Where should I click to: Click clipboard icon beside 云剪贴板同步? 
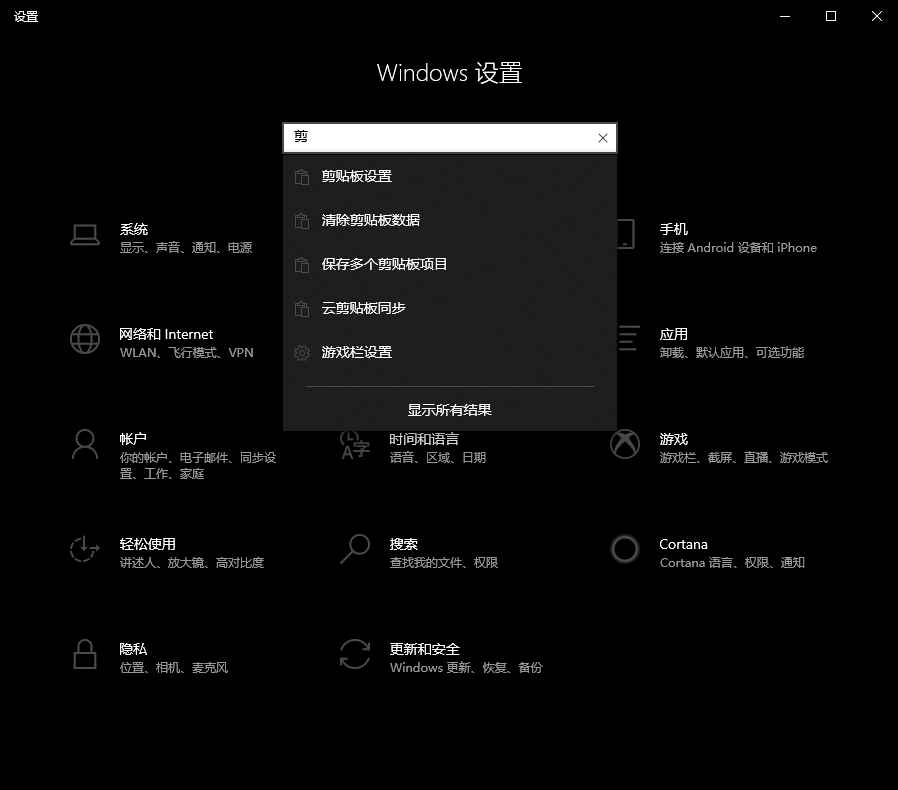pos(302,309)
